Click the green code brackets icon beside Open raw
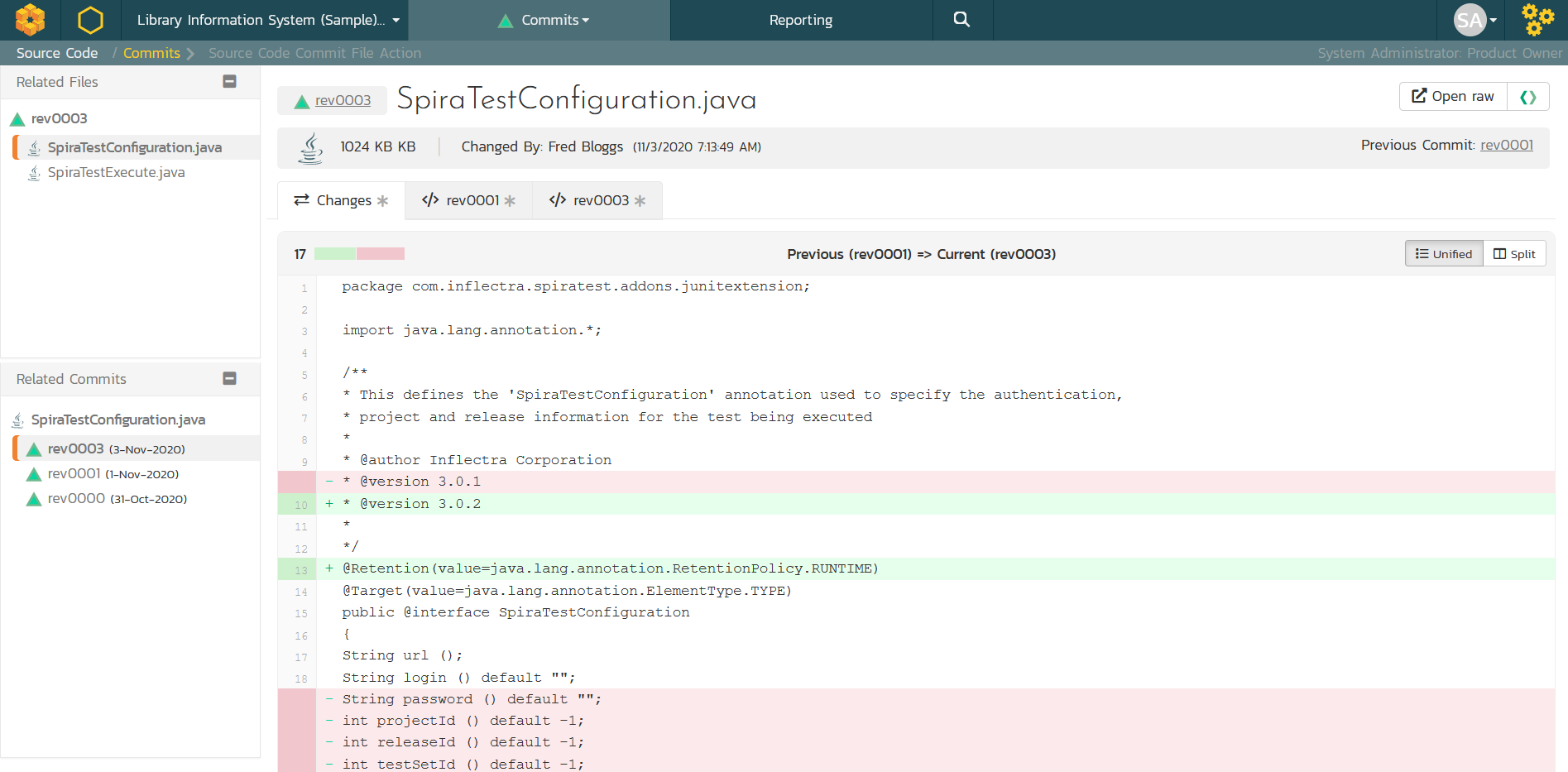 tap(1527, 97)
